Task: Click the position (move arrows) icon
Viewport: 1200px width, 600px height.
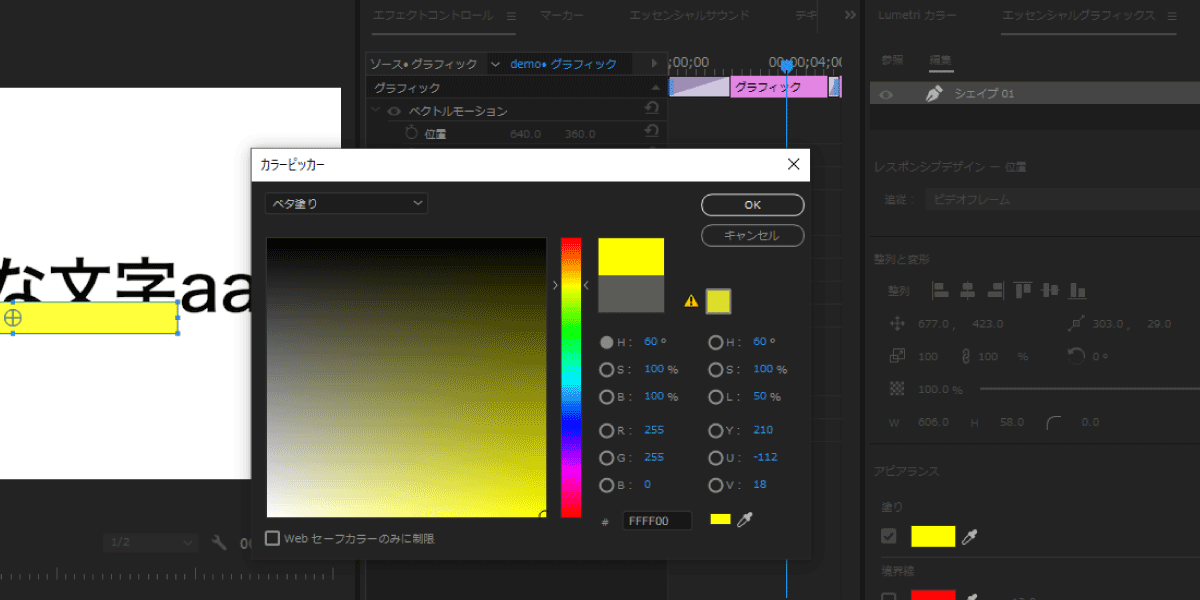Action: (x=897, y=324)
